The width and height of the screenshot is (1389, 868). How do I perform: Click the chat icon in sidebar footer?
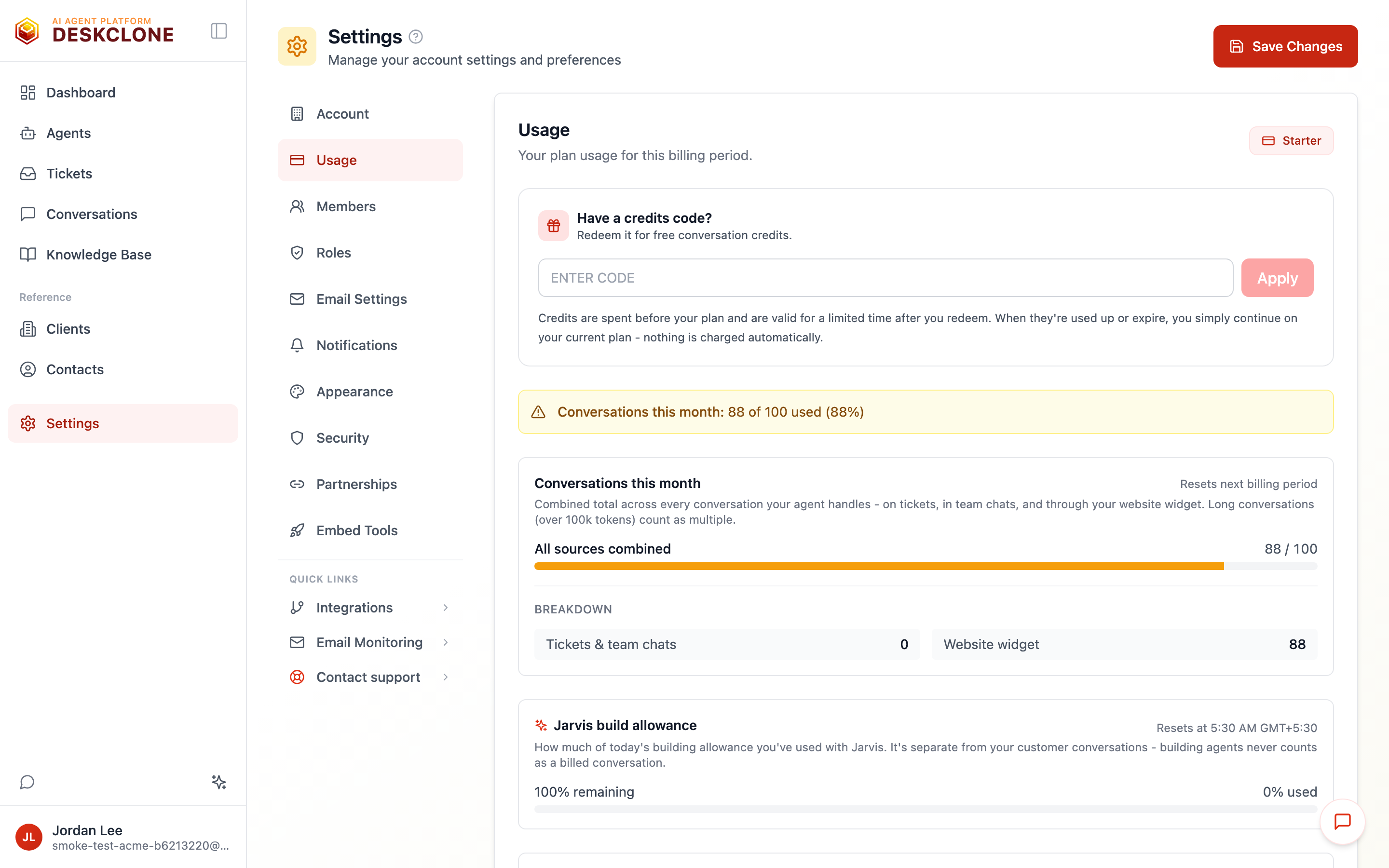point(27,782)
